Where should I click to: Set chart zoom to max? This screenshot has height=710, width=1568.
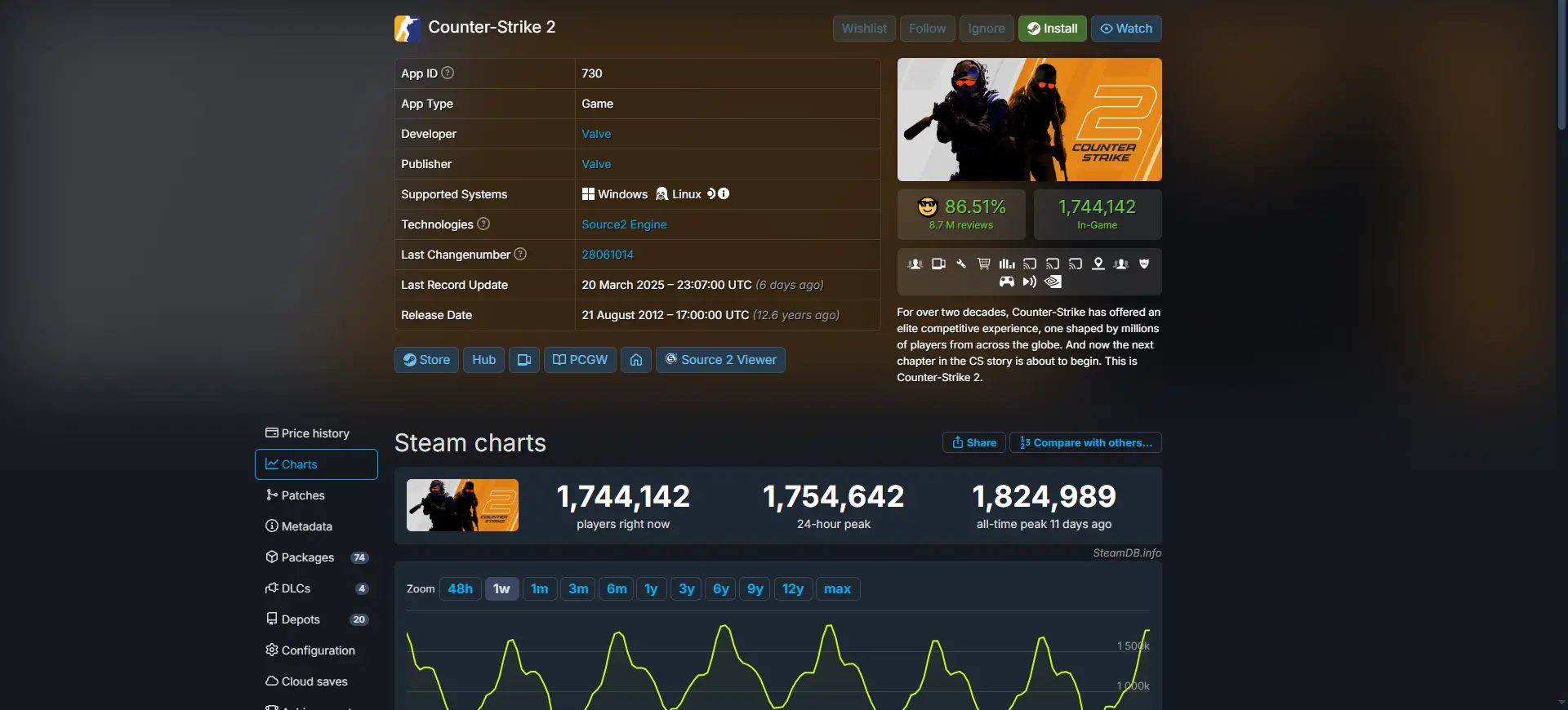click(837, 588)
